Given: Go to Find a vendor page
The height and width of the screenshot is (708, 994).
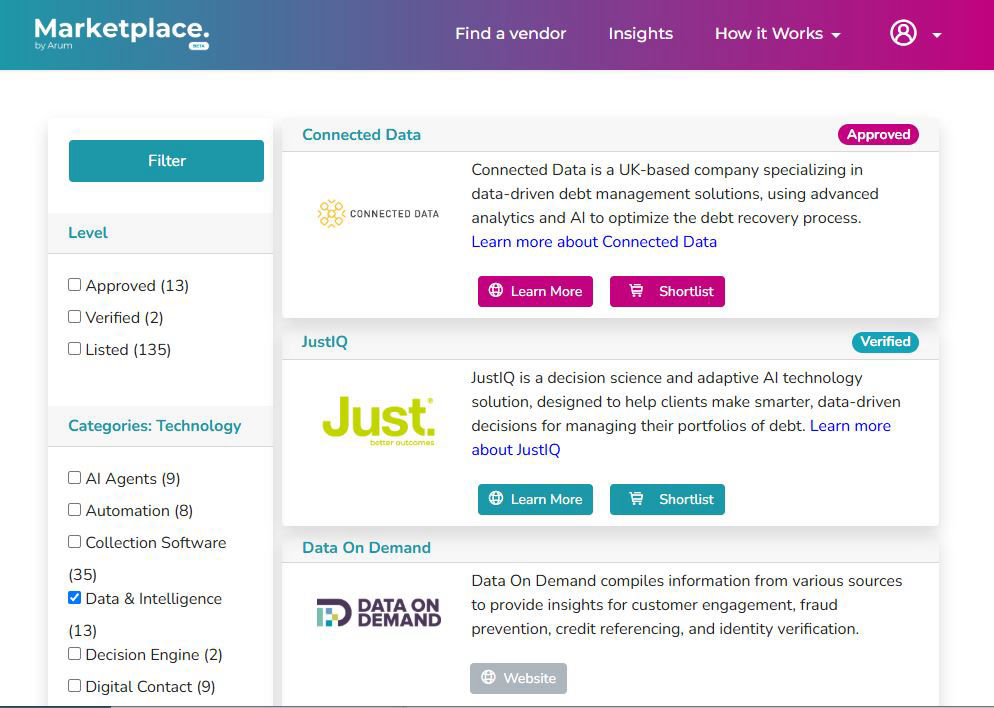Looking at the screenshot, I should point(510,34).
